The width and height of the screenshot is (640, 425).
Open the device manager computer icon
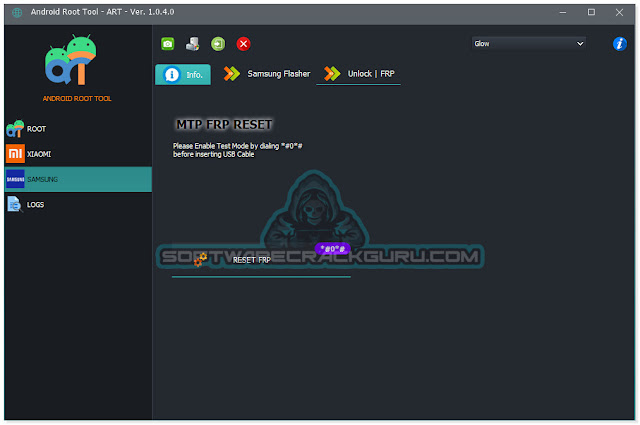[x=193, y=44]
